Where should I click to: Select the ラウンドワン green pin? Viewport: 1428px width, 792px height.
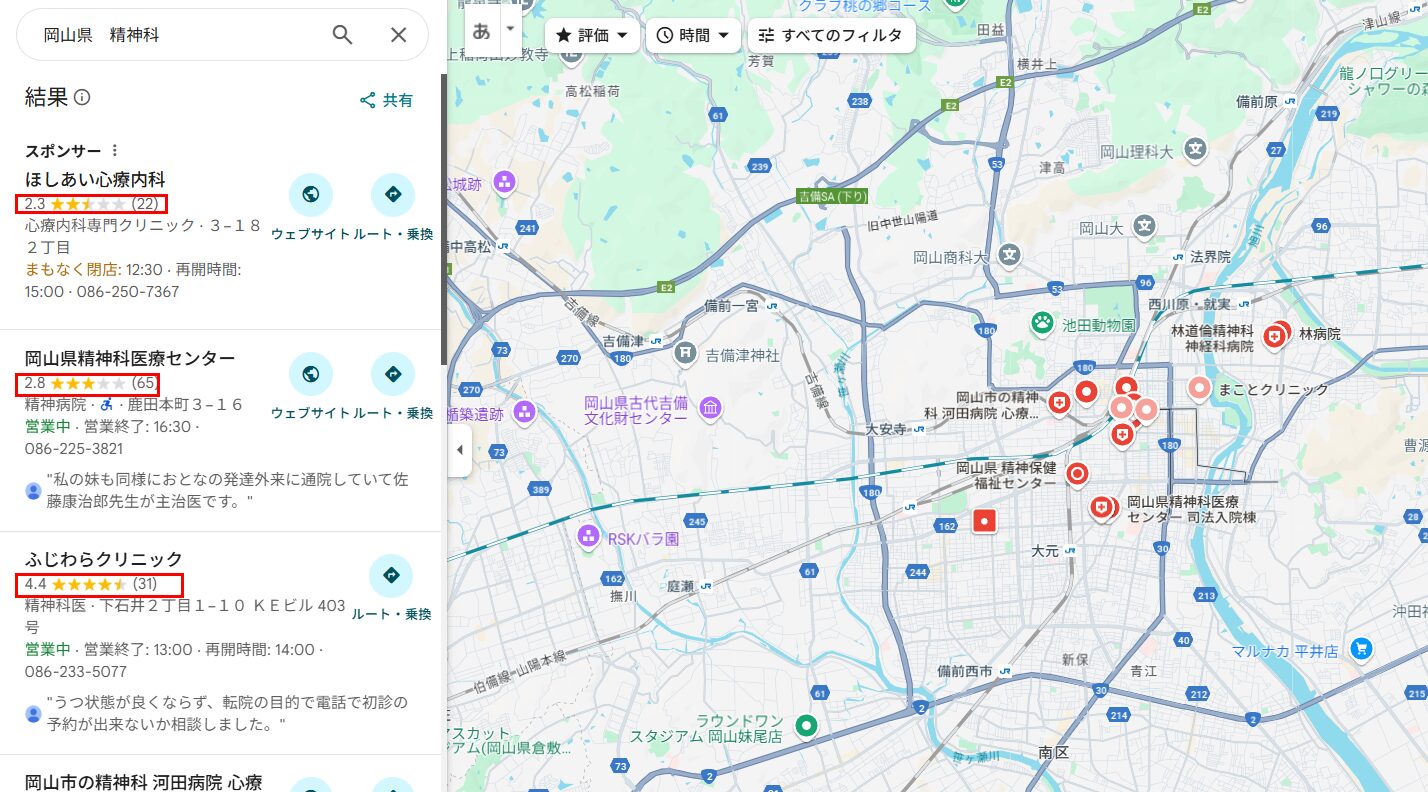point(807,725)
